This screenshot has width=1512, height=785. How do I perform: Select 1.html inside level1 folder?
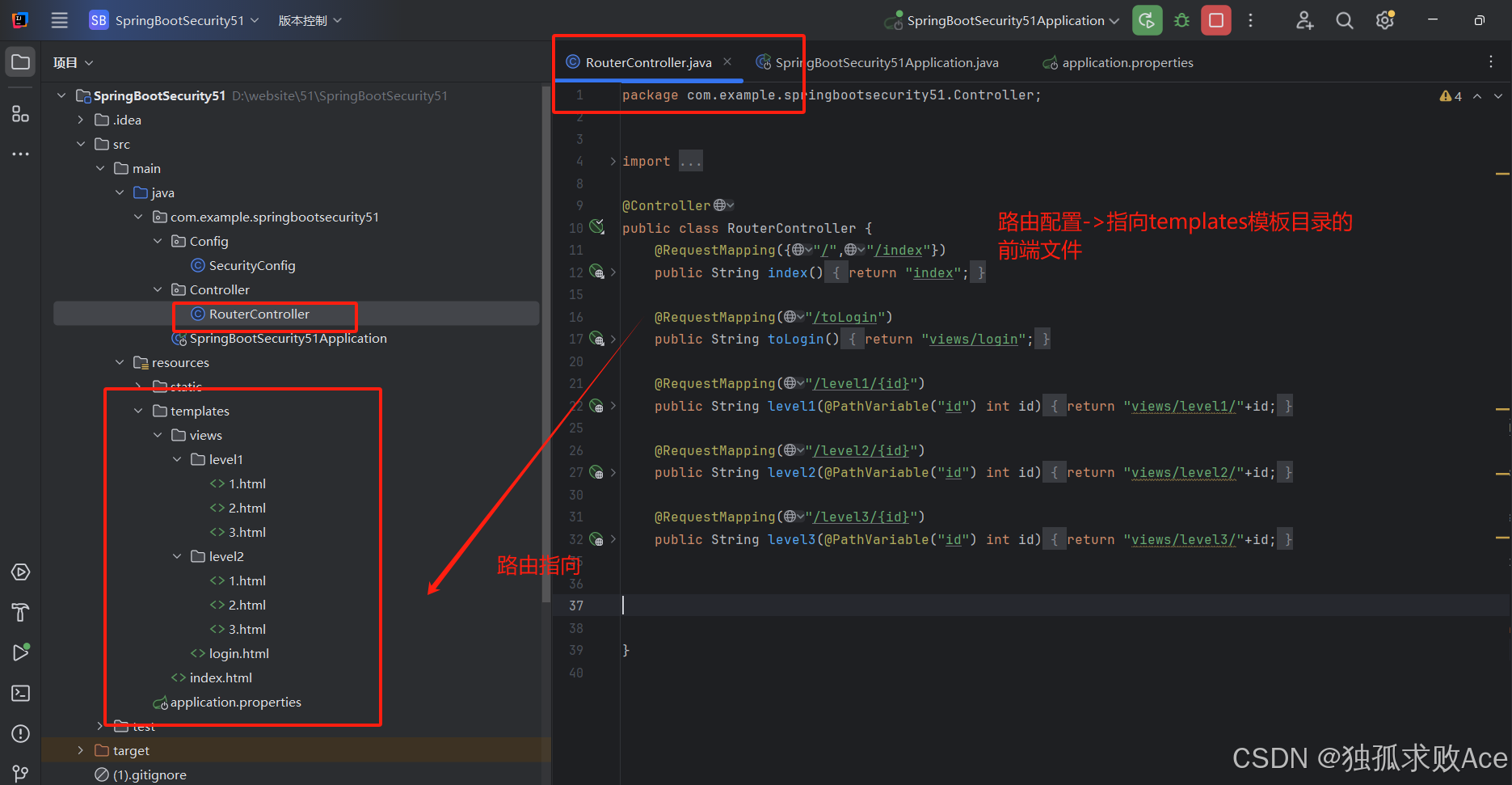click(x=238, y=483)
